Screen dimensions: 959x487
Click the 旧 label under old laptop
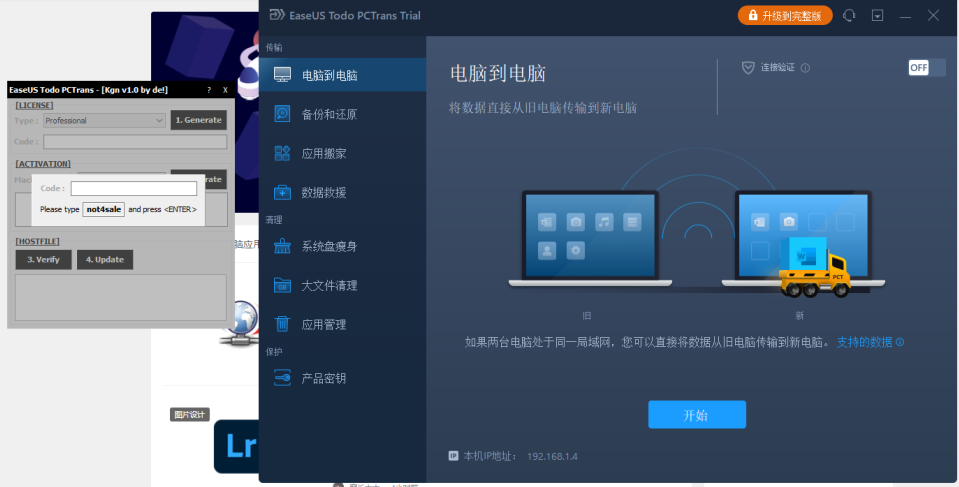pos(587,316)
